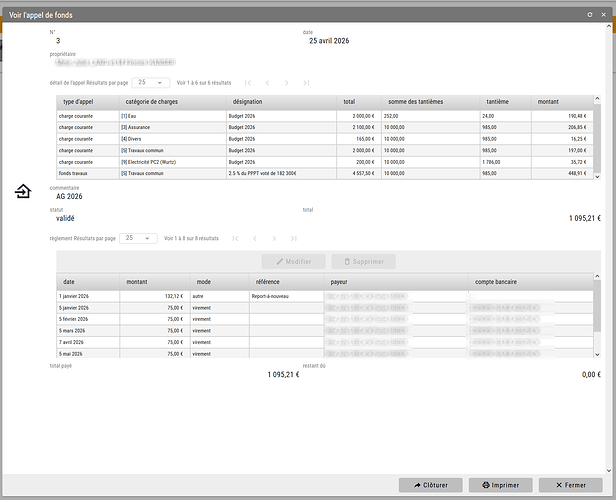Viewport: 616px width, 500px height.
Task: Click the Fermer button
Action: 570,485
